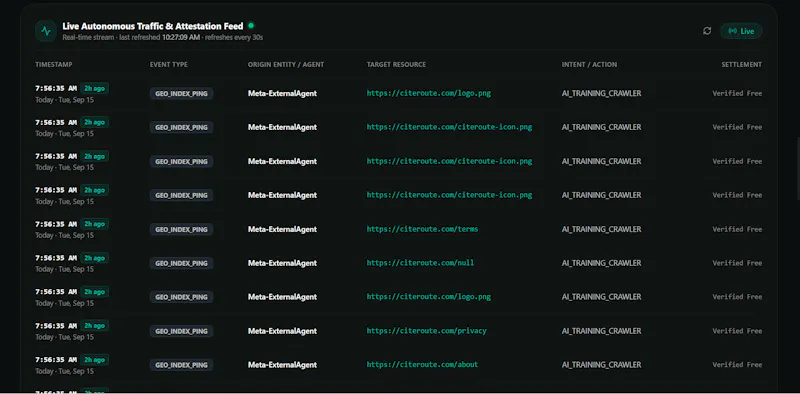Screen dimensions: 800x394
Task: Click the ORIGIN ENTITY / AGENT column header
Action: pos(286,65)
